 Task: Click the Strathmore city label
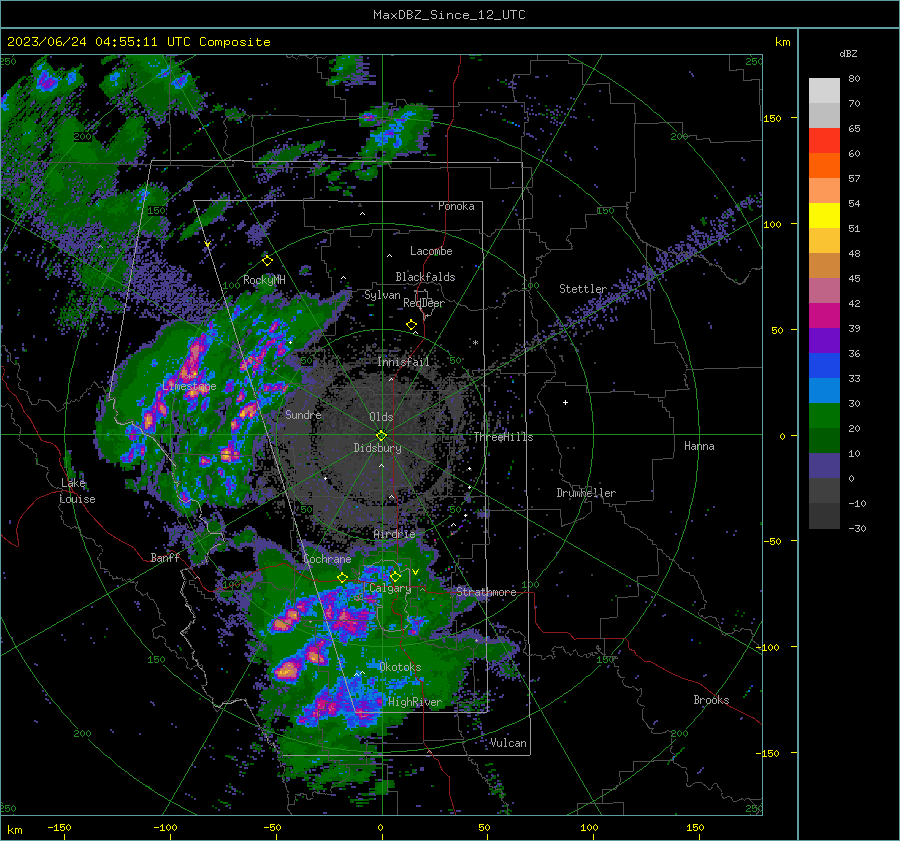pos(486,592)
